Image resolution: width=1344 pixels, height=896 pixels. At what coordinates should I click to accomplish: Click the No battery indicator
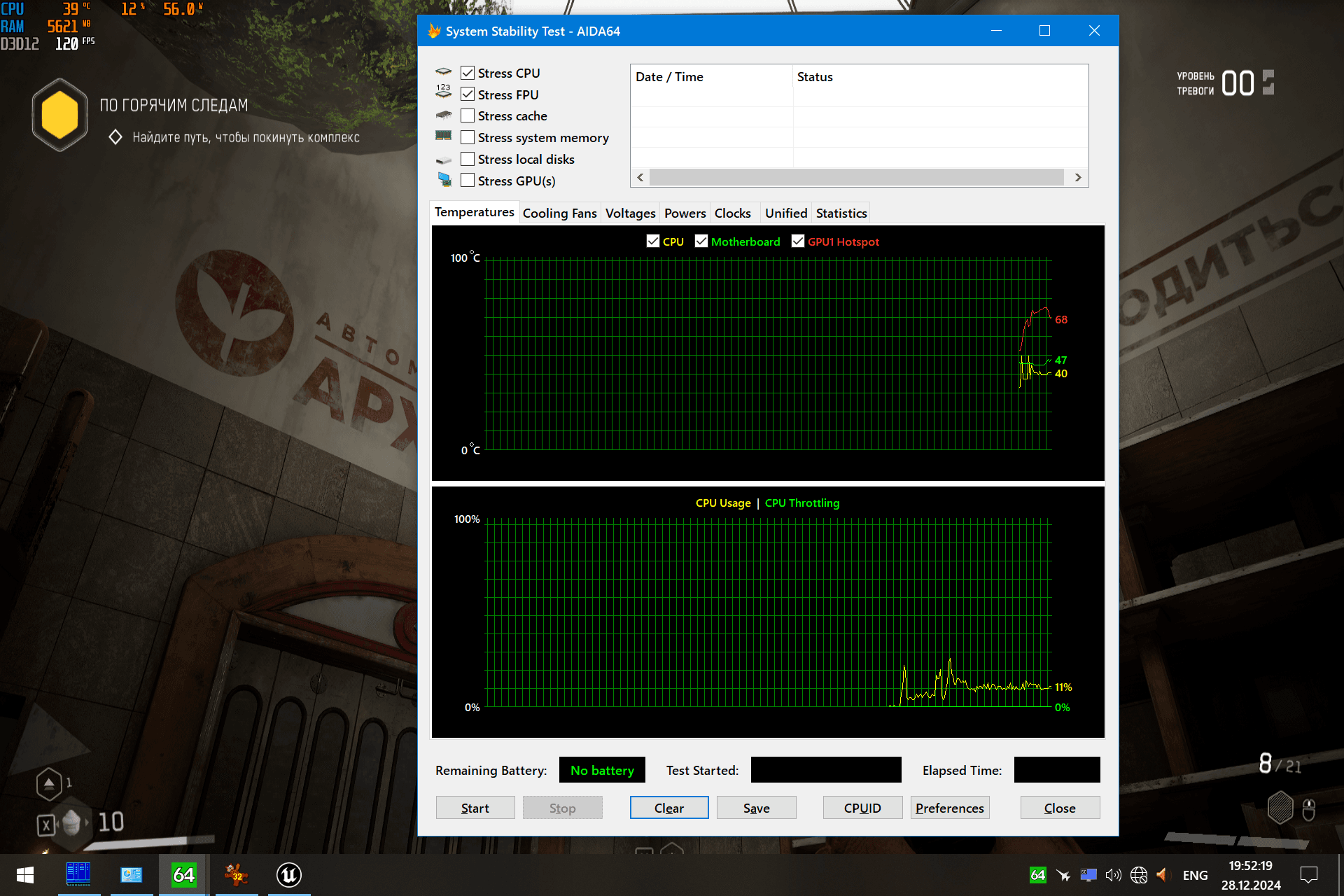[x=602, y=770]
